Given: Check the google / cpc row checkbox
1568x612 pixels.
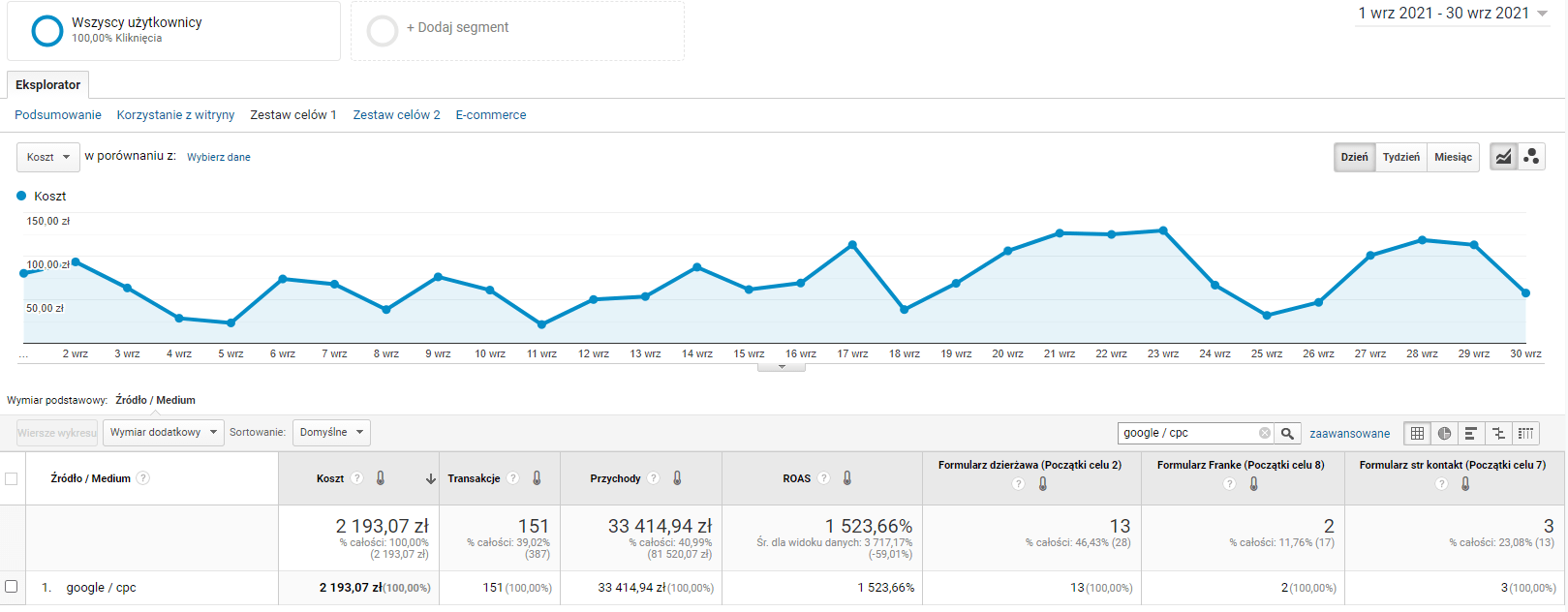Looking at the screenshot, I should pyautogui.click(x=12, y=587).
